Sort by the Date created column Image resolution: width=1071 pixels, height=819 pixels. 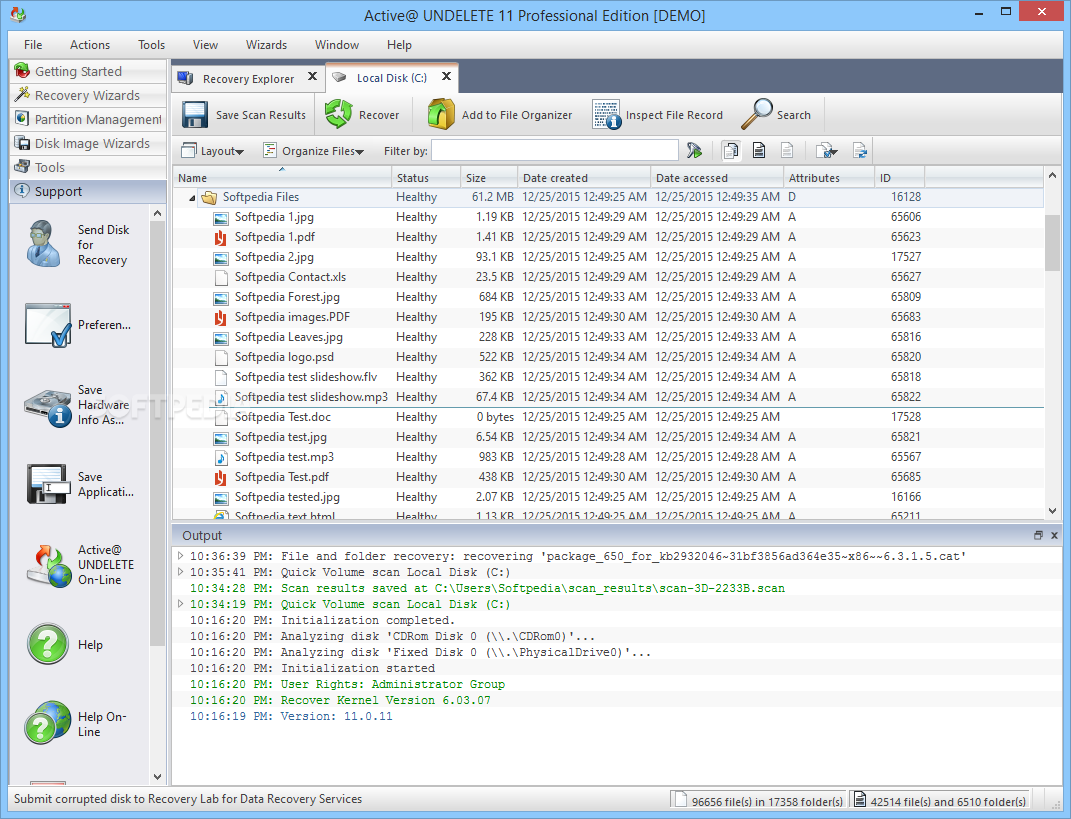click(584, 178)
